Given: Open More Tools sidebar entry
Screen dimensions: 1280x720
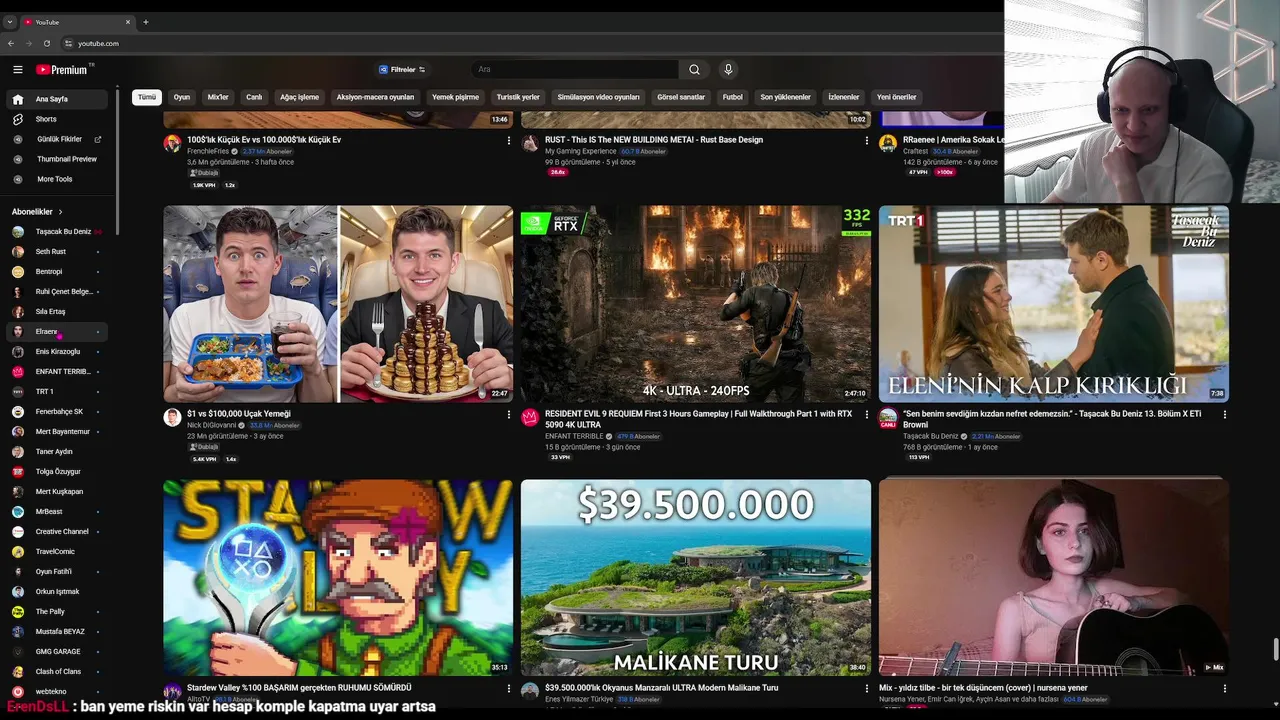Looking at the screenshot, I should coord(57,179).
